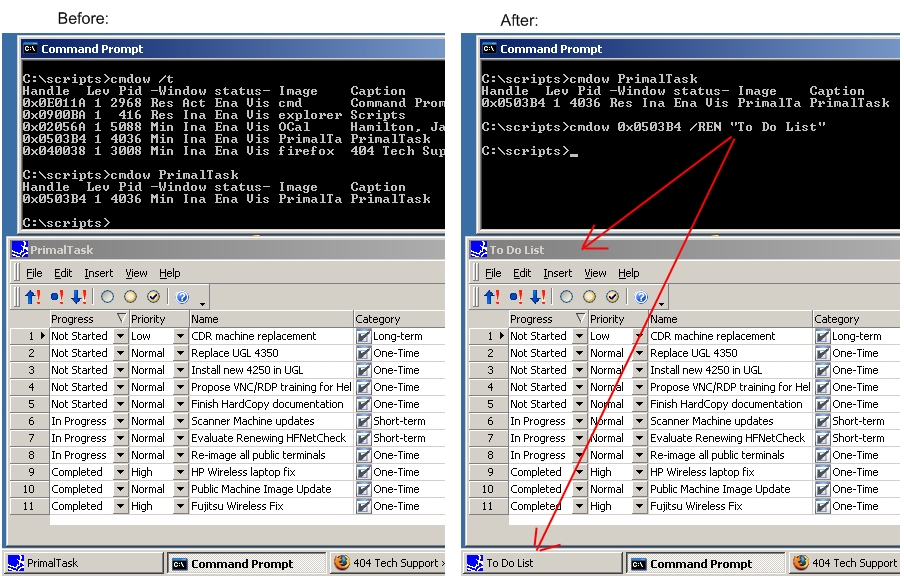
Task: Click 'Short-term' category of row 6 in PrimalTask
Action: 400,421
